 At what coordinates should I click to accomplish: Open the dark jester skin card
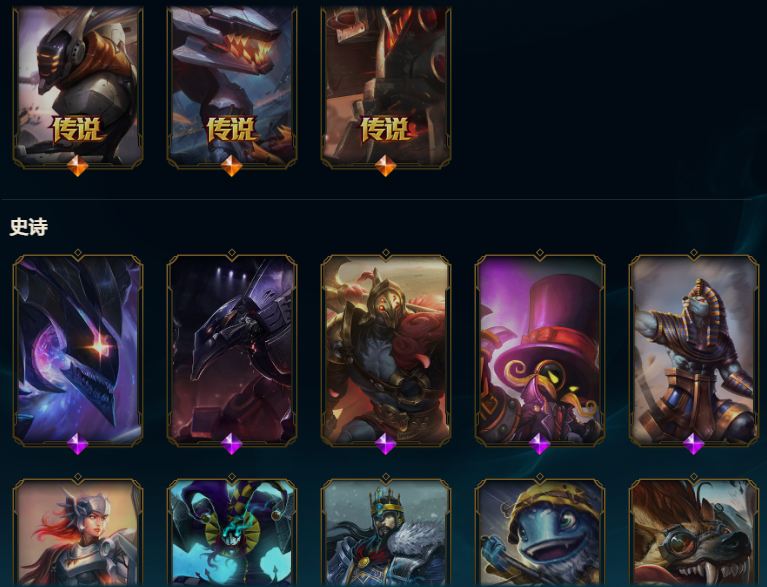(232, 532)
